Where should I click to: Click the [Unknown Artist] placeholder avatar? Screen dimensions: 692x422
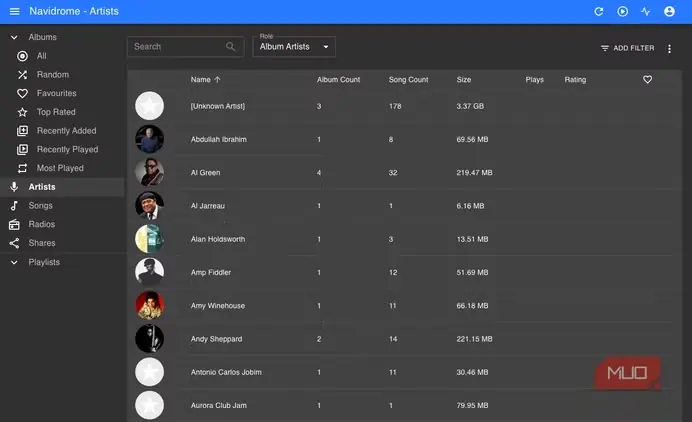(149, 106)
